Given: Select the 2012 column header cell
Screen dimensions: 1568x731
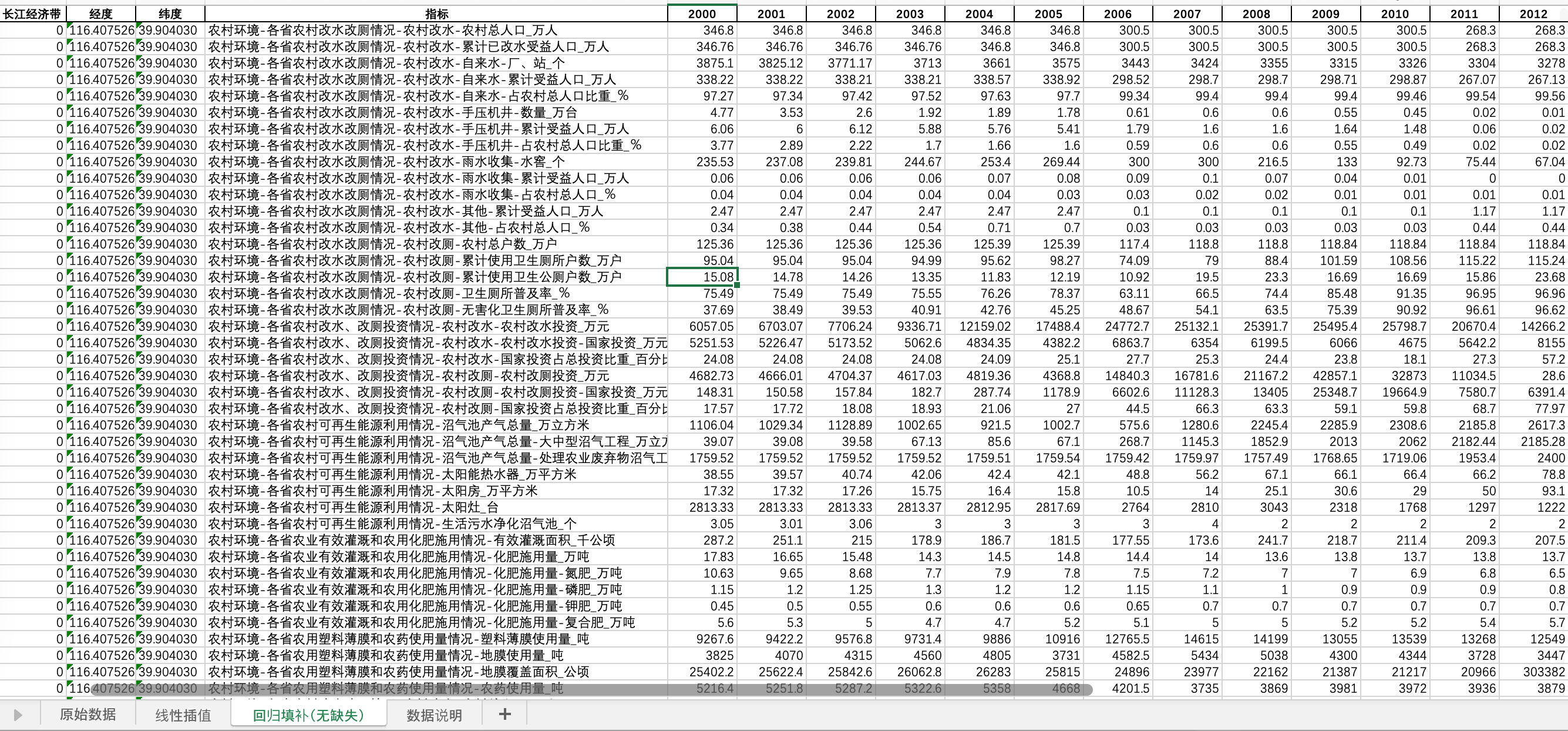Looking at the screenshot, I should (x=1533, y=14).
